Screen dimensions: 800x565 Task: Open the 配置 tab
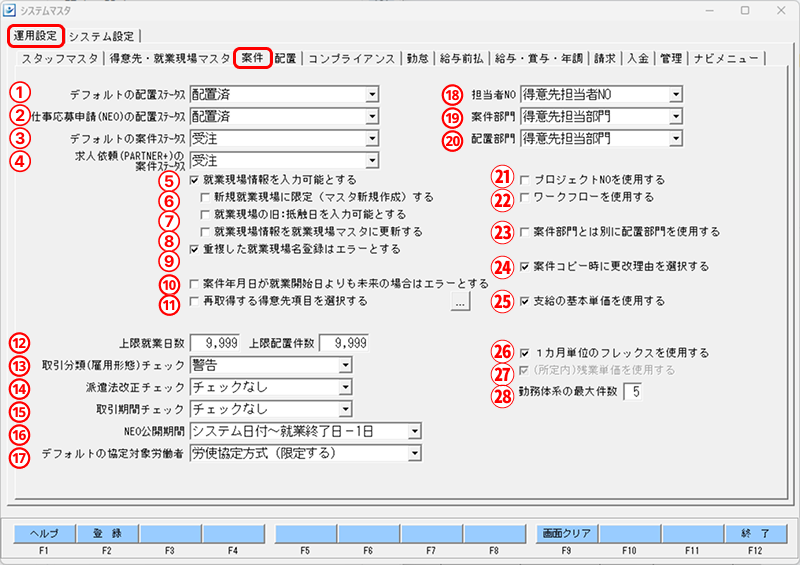pos(285,58)
